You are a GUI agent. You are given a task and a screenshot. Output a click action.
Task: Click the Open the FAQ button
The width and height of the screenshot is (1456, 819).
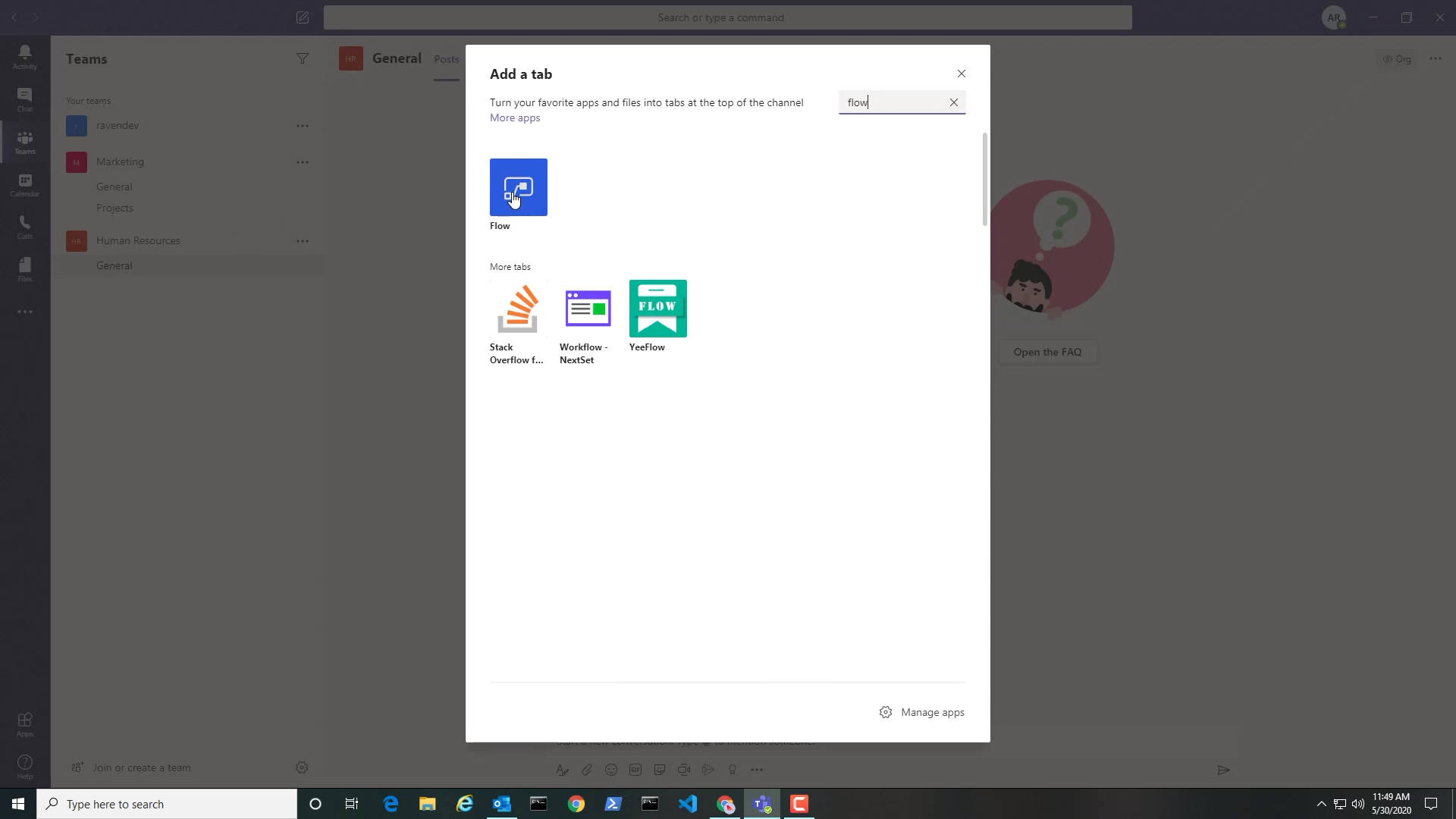pyautogui.click(x=1047, y=352)
